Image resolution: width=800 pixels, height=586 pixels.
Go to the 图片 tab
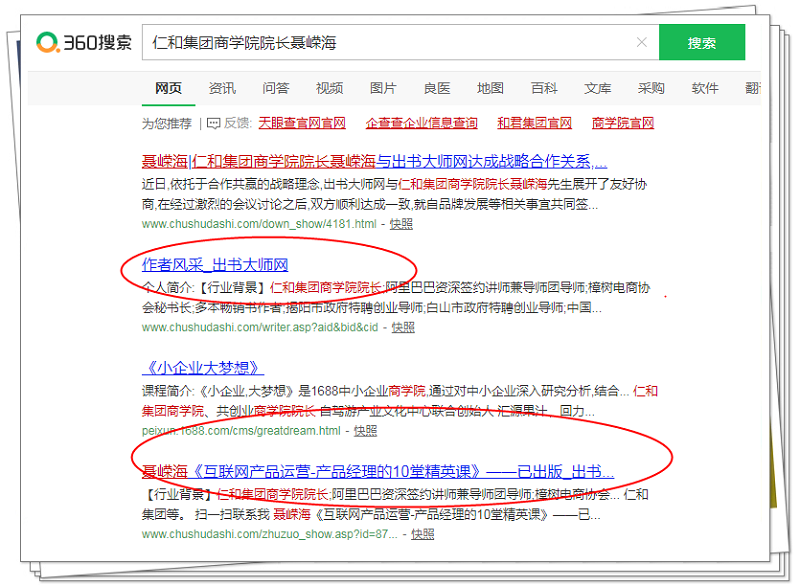point(383,88)
